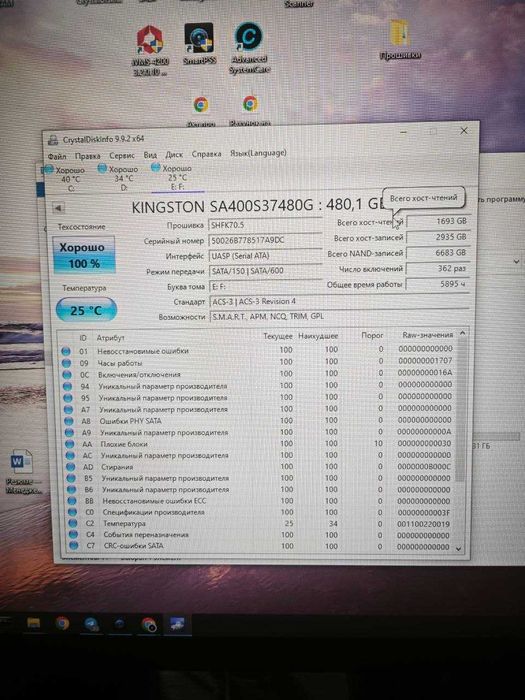Open the Справка menu
525x700 pixels.
pos(207,154)
